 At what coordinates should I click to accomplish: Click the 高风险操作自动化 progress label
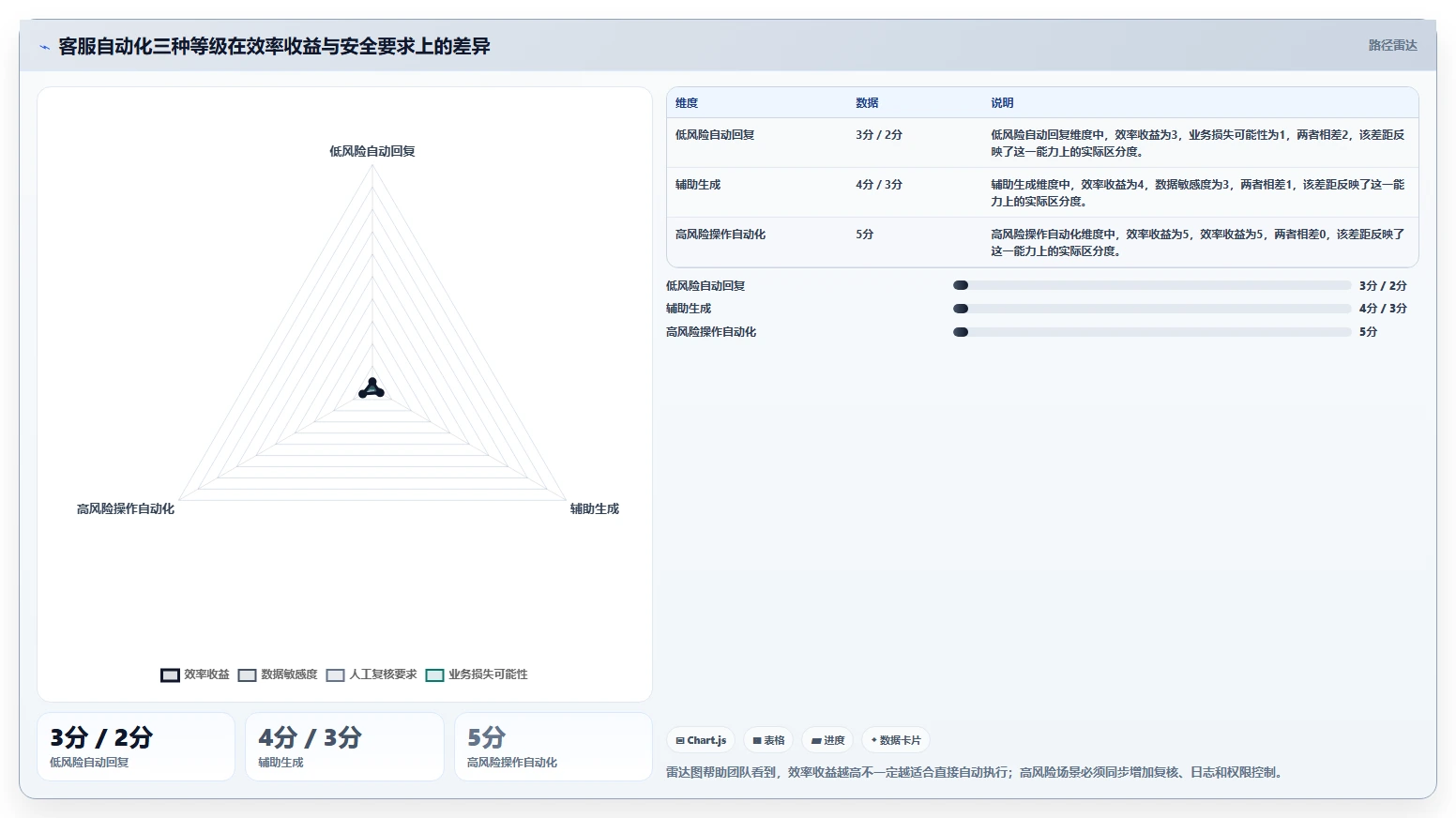tap(711, 332)
